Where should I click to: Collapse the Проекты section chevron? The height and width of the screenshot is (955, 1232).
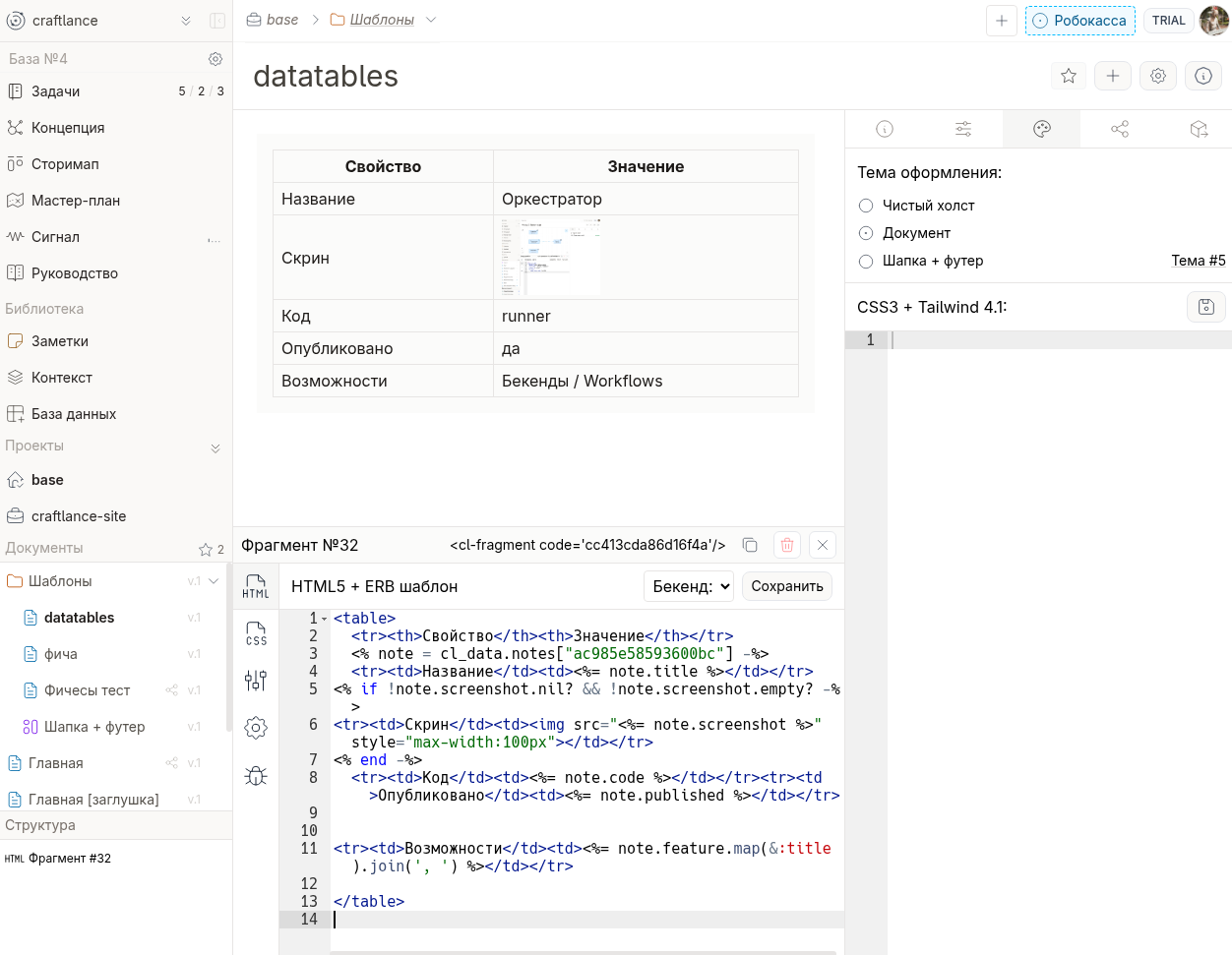pyautogui.click(x=216, y=448)
